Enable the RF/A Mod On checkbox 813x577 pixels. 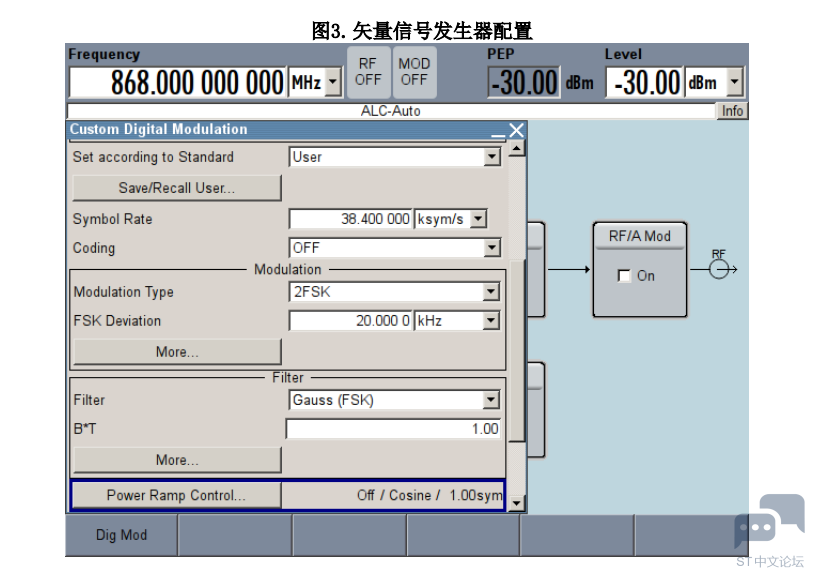(x=624, y=276)
